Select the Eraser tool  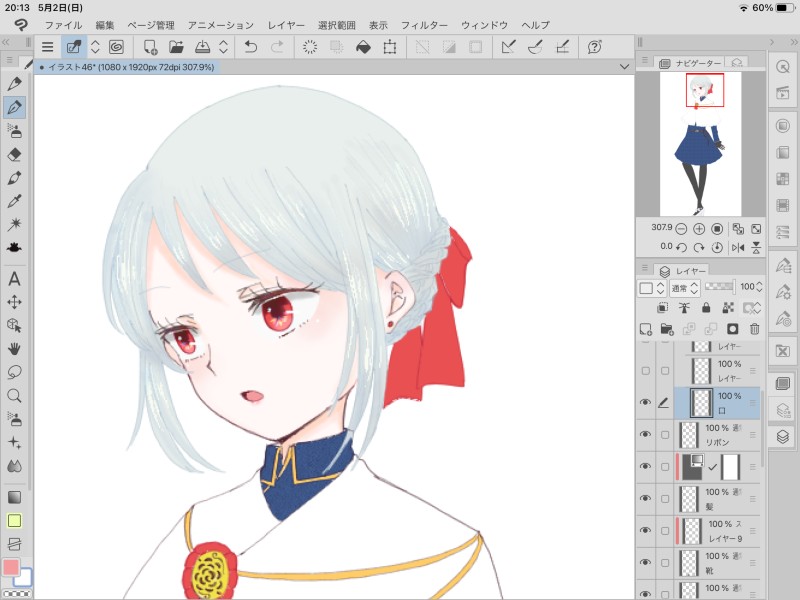[x=14, y=154]
